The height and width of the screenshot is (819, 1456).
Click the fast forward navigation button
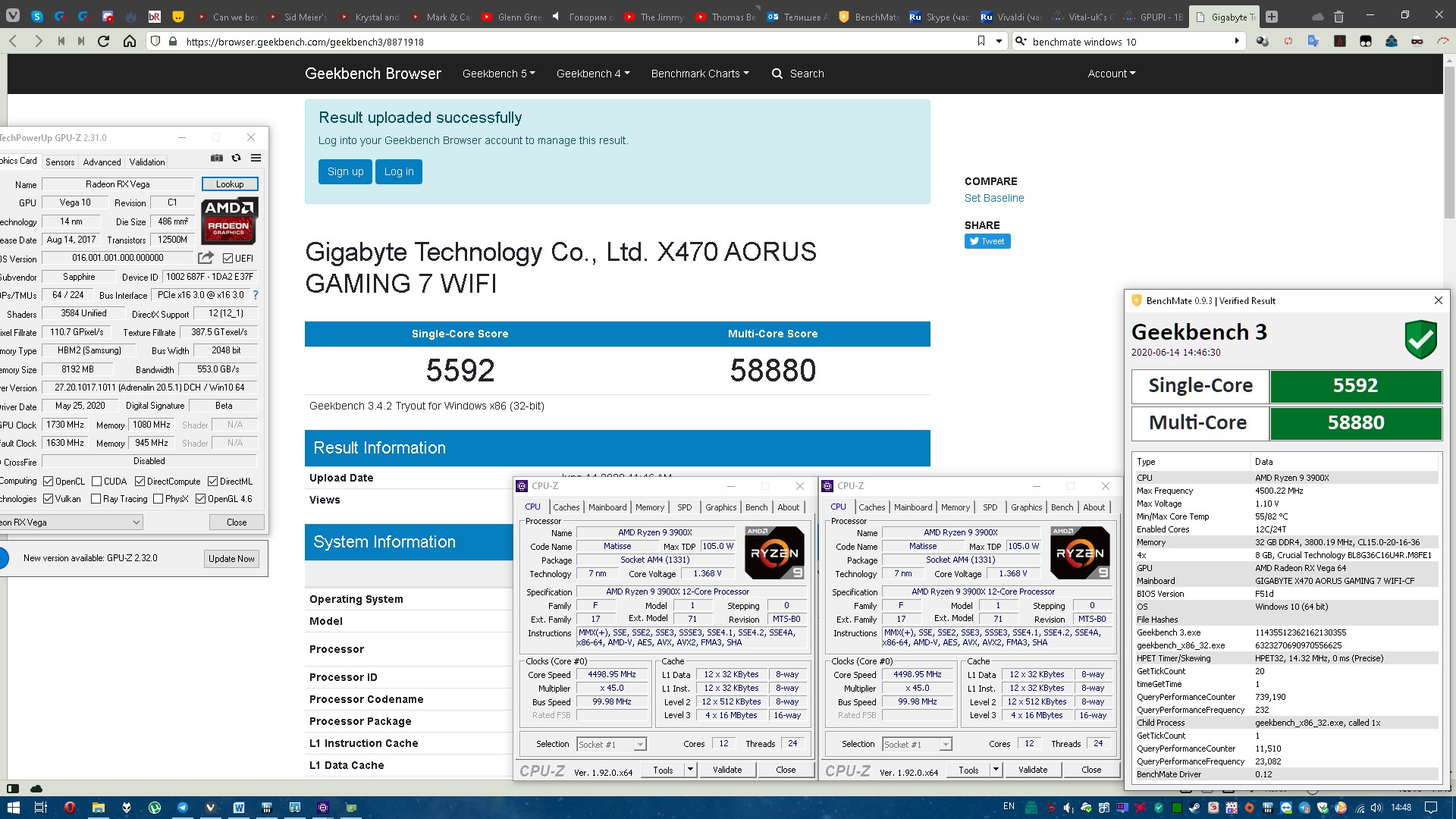pyautogui.click(x=81, y=41)
